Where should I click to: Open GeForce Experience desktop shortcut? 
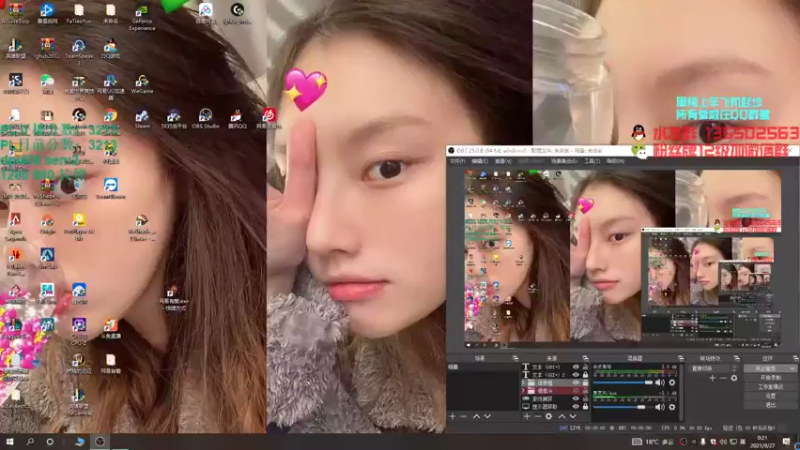point(142,18)
